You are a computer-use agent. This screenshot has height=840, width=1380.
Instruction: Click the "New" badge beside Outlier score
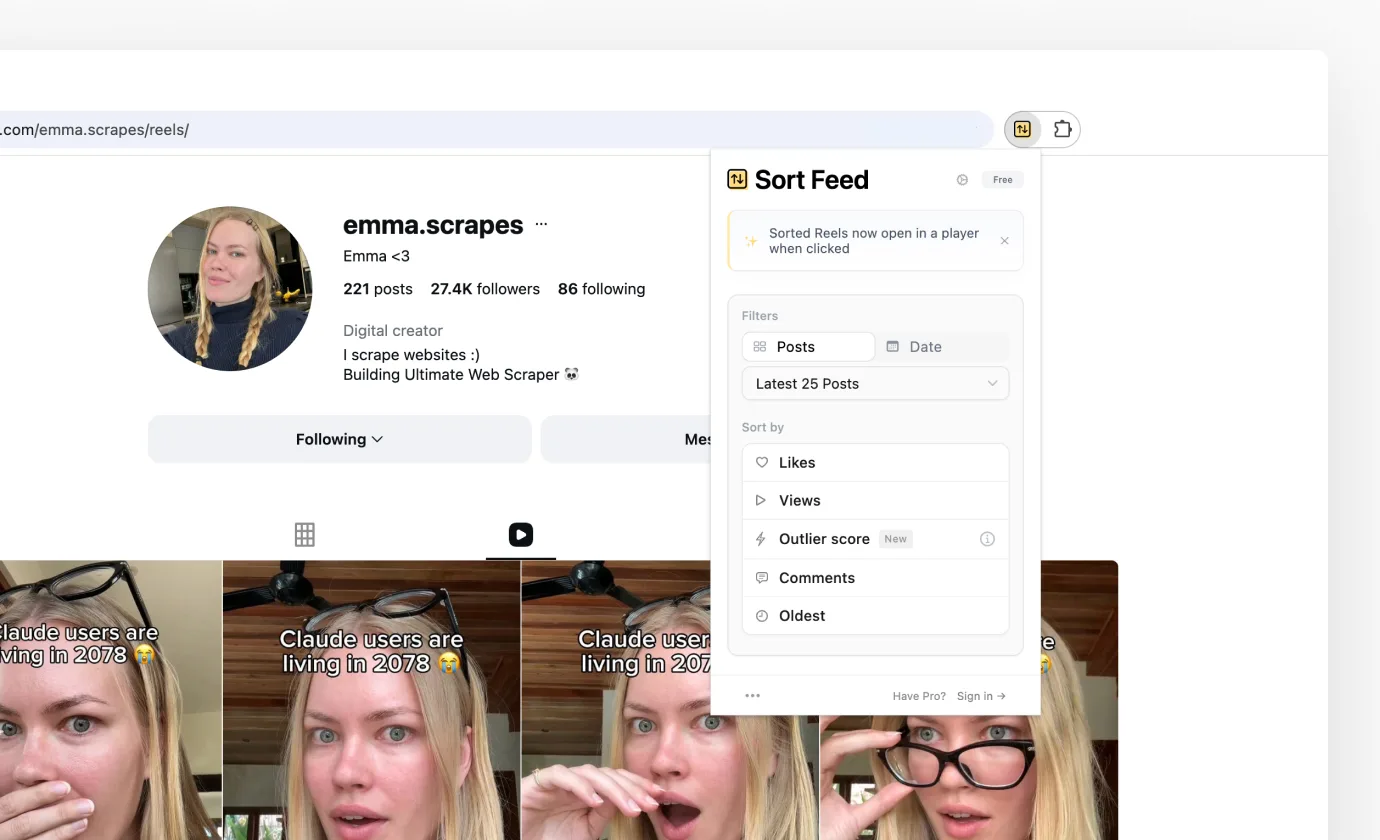(x=895, y=539)
